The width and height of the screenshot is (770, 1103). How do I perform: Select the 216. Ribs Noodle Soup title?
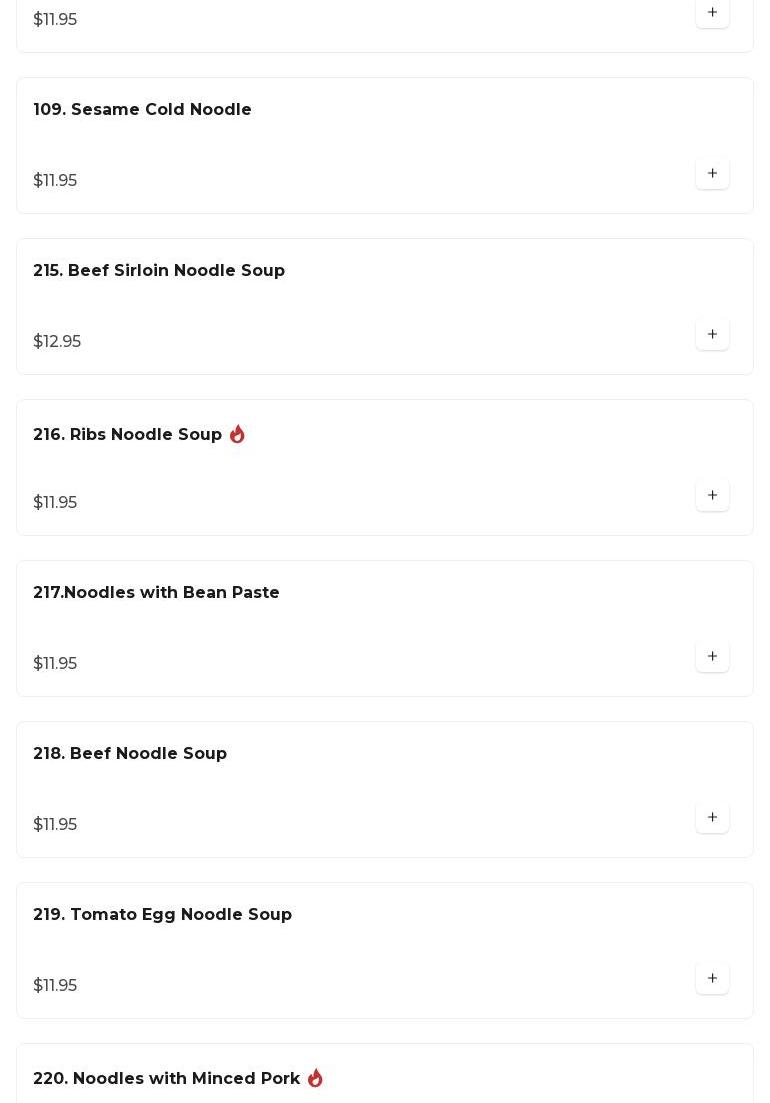[127, 435]
